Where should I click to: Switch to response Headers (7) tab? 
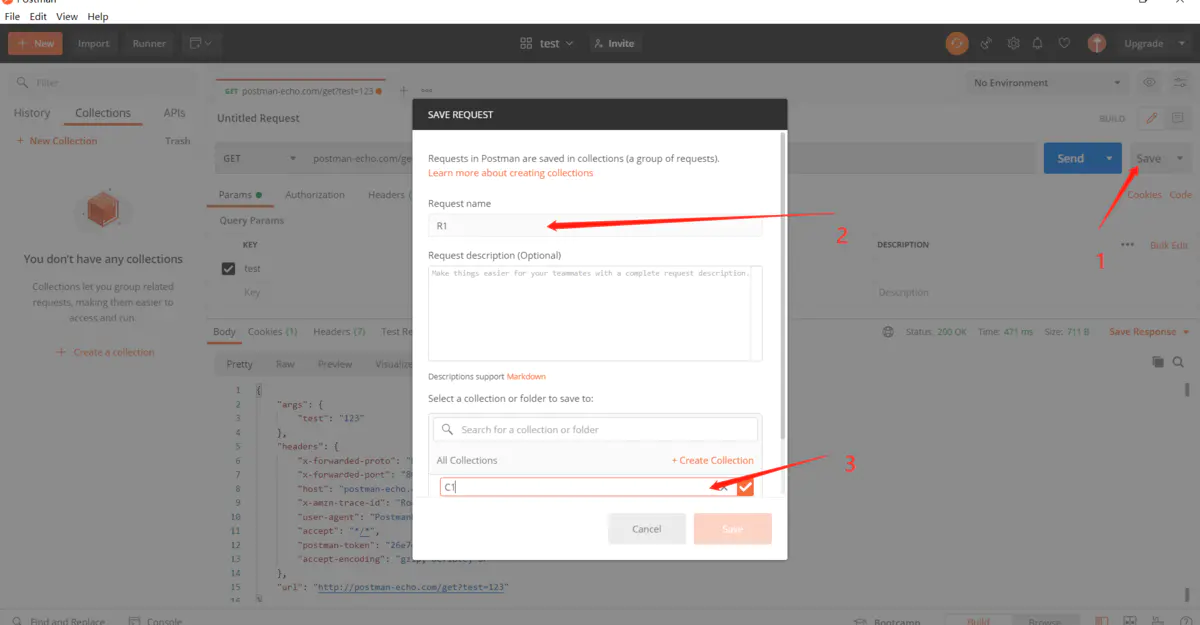coord(339,332)
